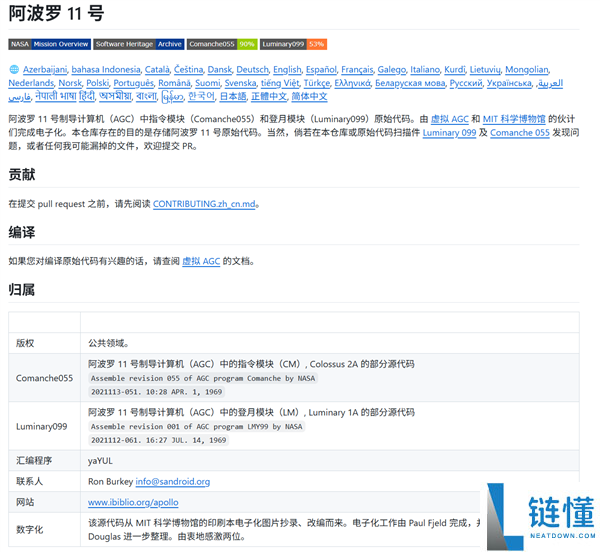Open the www.ibiblio.org/apollo website link
The image size is (600, 552).
133,502
